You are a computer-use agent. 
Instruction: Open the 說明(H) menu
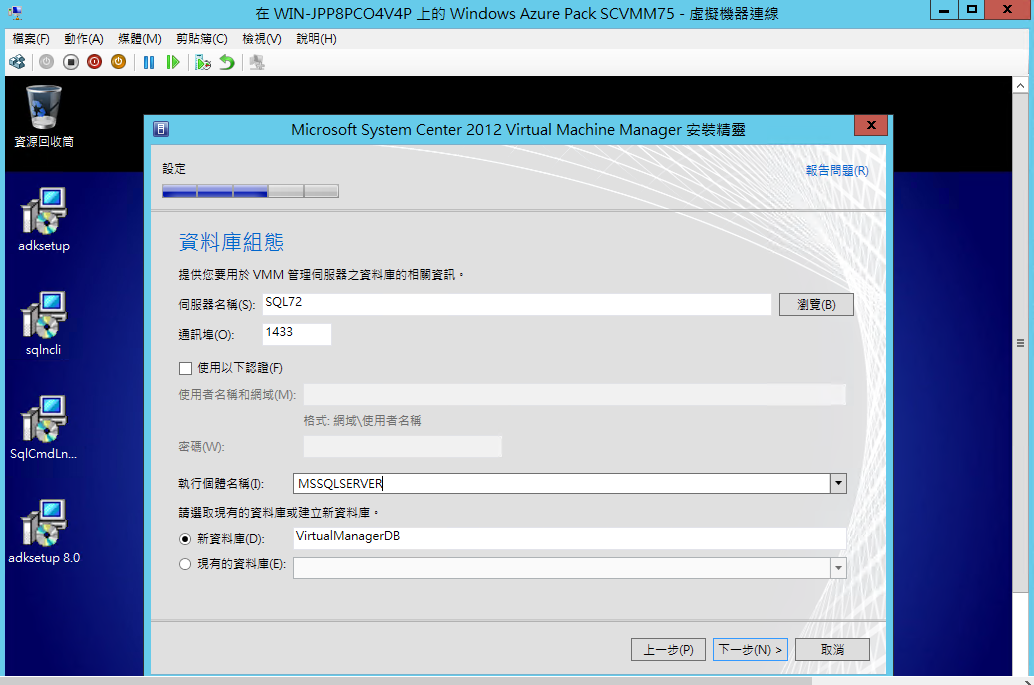pyautogui.click(x=317, y=39)
